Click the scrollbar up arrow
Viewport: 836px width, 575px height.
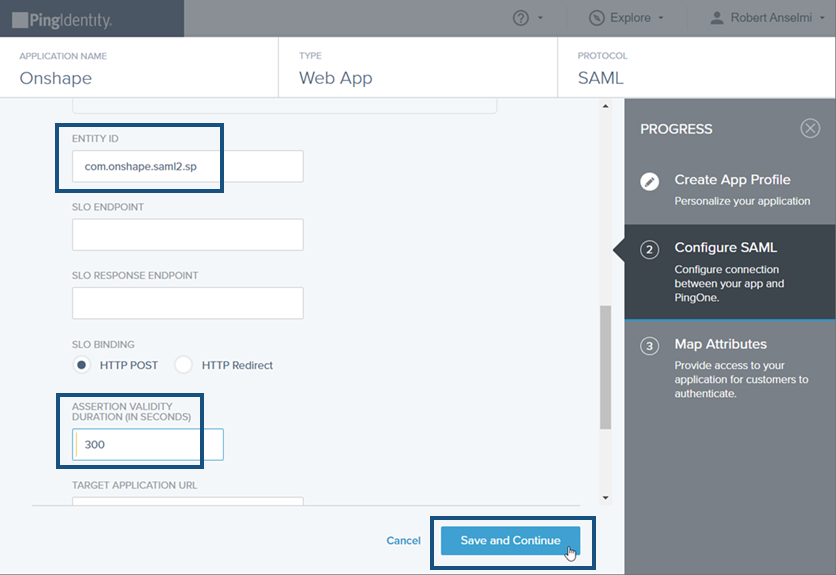tap(605, 106)
